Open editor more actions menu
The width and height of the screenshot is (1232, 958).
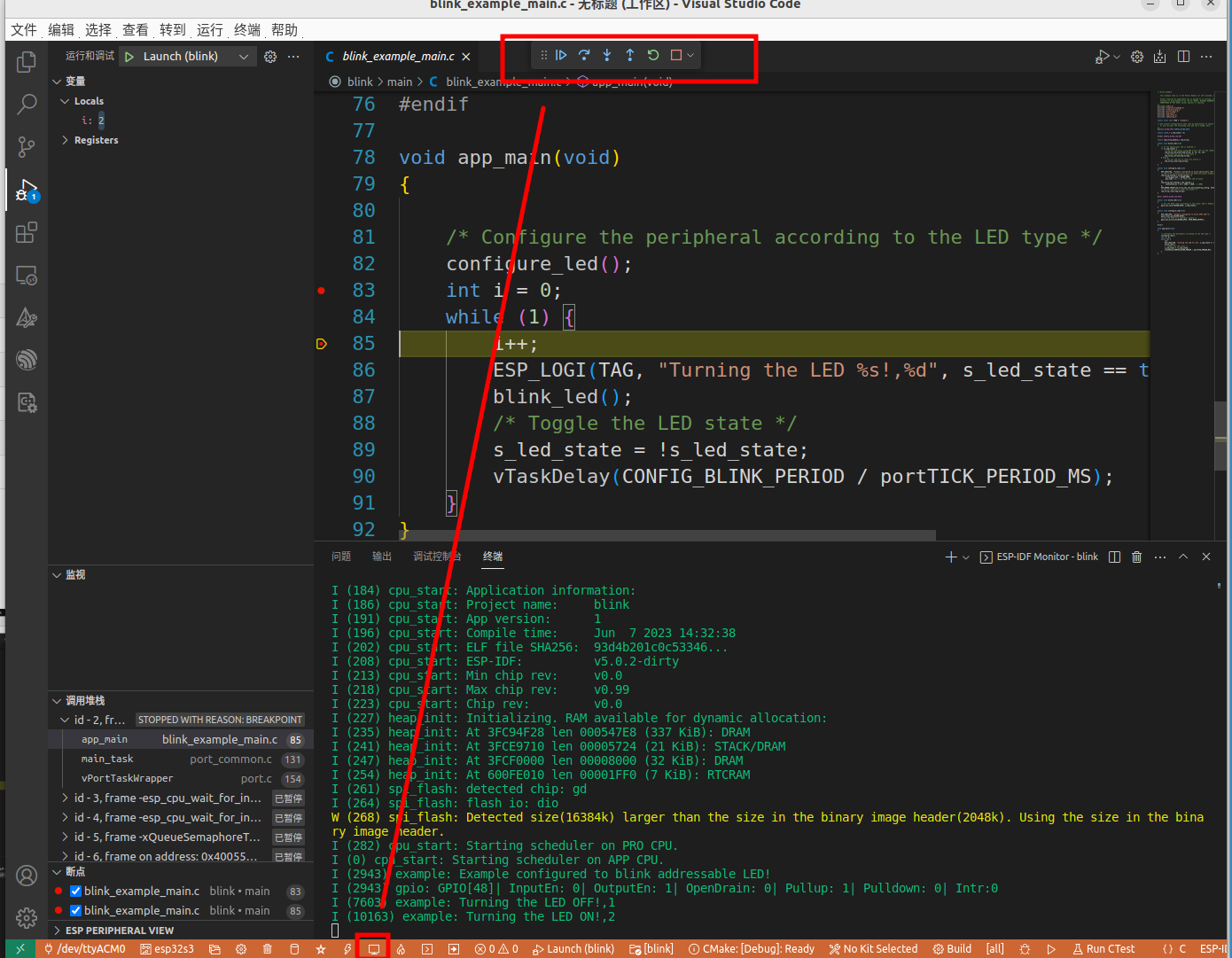(x=1206, y=56)
